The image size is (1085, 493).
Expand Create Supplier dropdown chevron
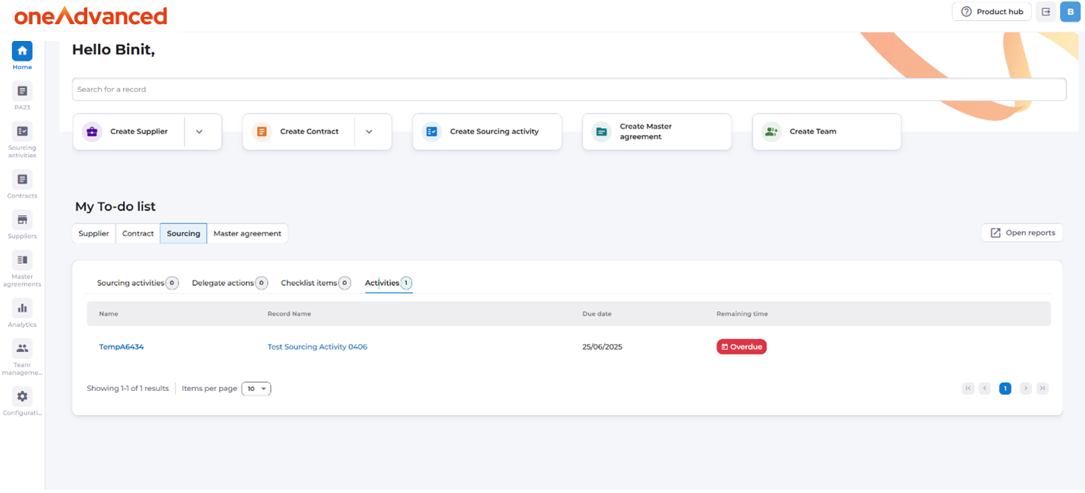click(x=199, y=132)
